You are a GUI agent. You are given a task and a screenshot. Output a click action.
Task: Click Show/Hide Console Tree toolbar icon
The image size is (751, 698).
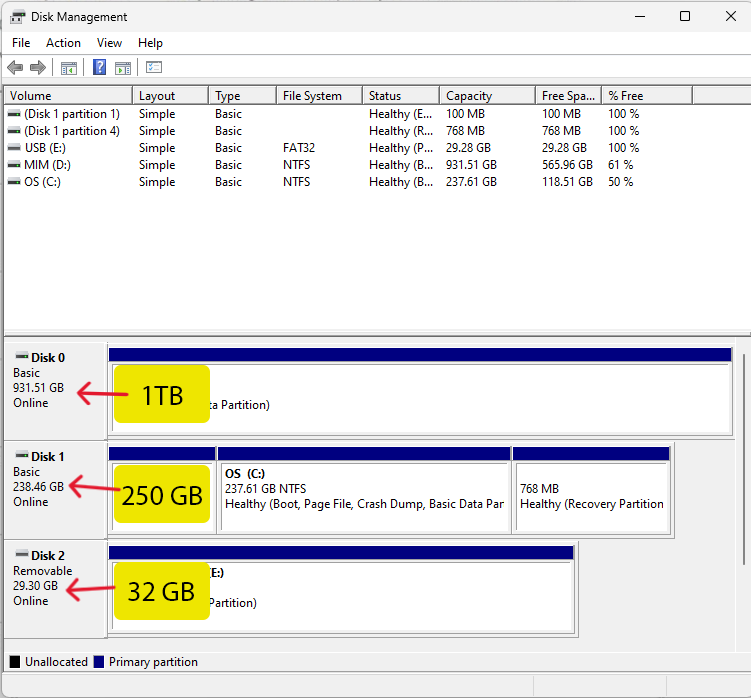[68, 68]
